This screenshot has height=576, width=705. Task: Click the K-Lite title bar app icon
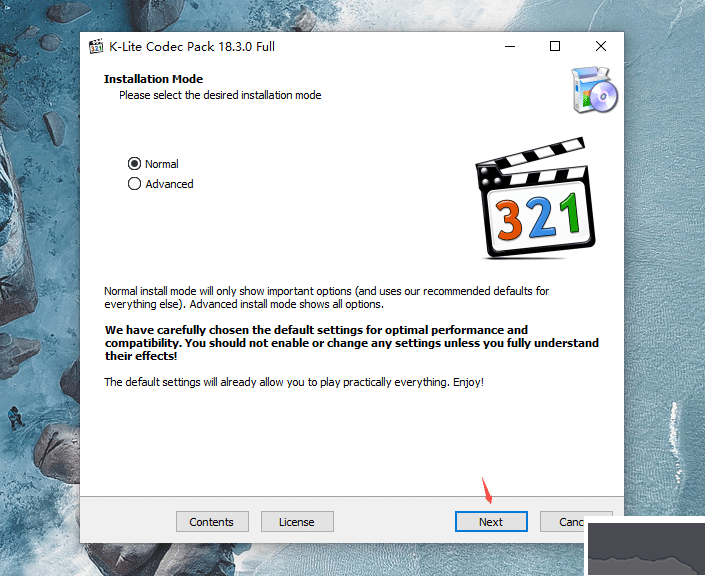[x=96, y=46]
